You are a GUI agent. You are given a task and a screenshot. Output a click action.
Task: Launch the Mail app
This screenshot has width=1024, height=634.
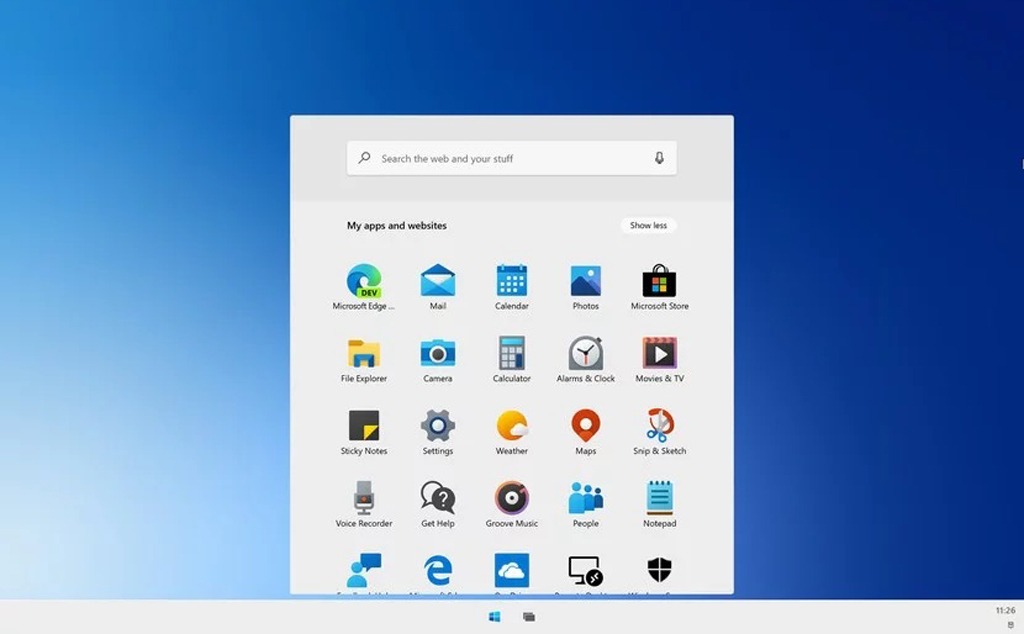pyautogui.click(x=438, y=287)
